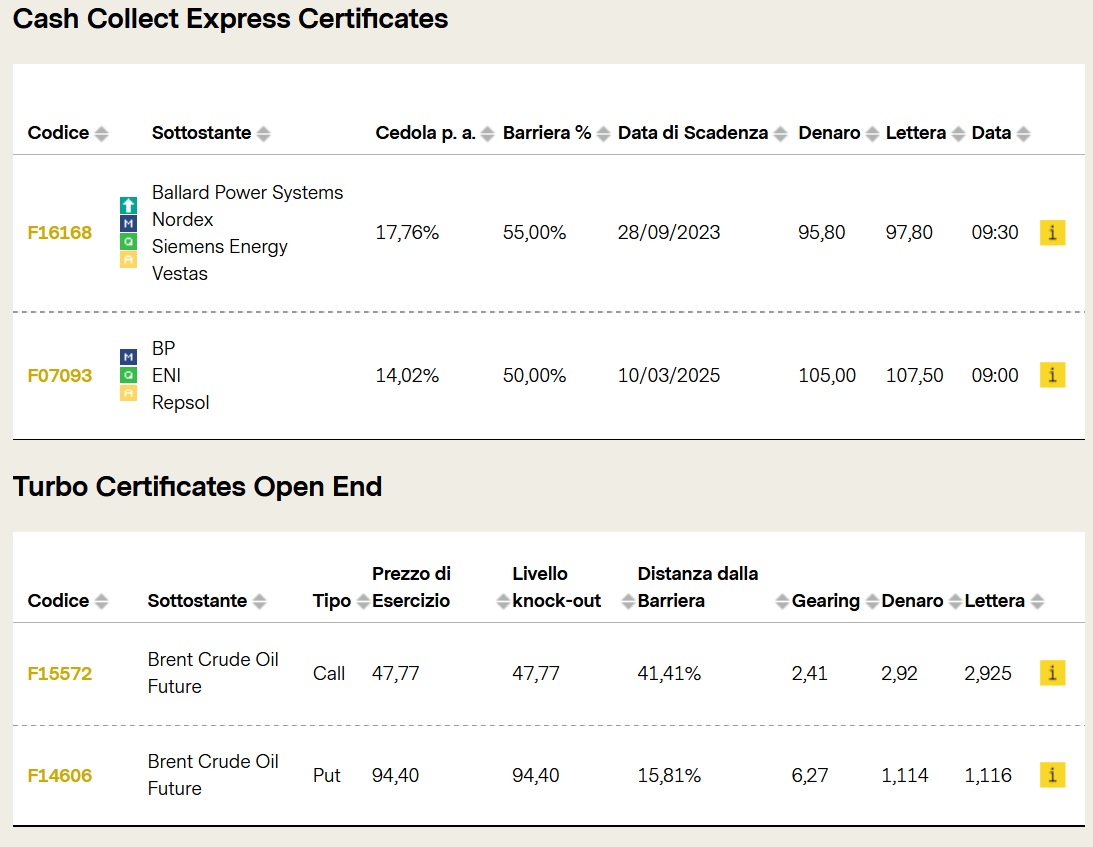Select ENI underlying text
1093x847 pixels.
167,375
